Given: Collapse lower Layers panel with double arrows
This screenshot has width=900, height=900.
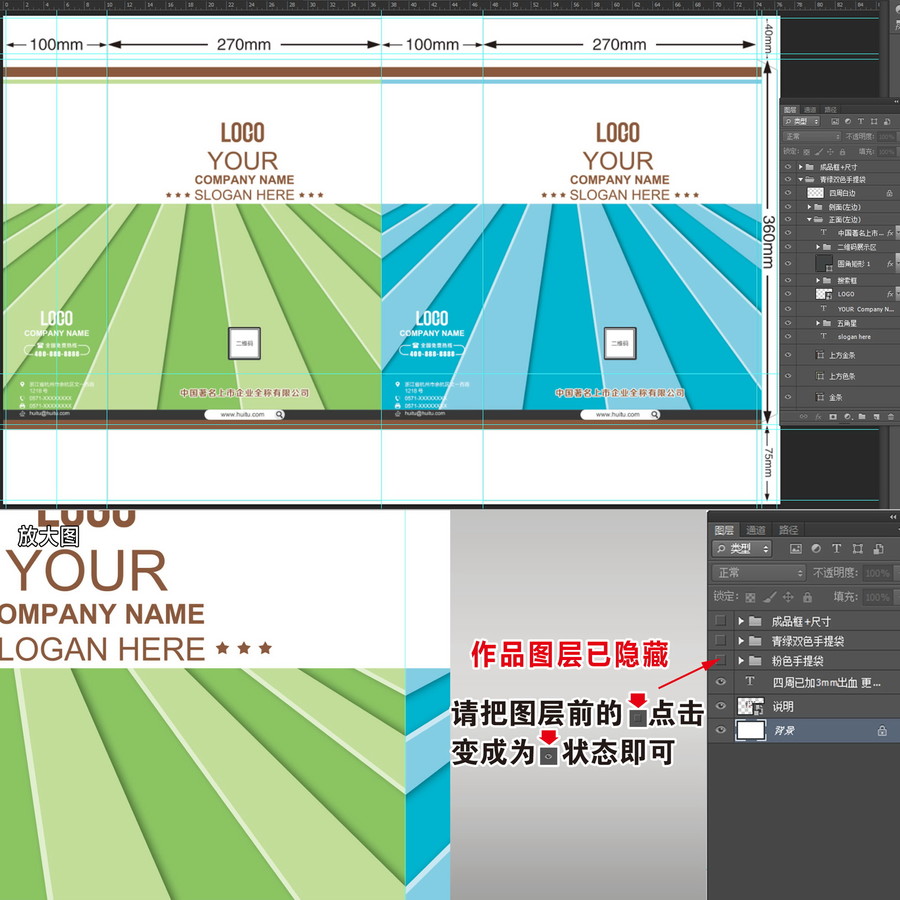Looking at the screenshot, I should point(893,517).
